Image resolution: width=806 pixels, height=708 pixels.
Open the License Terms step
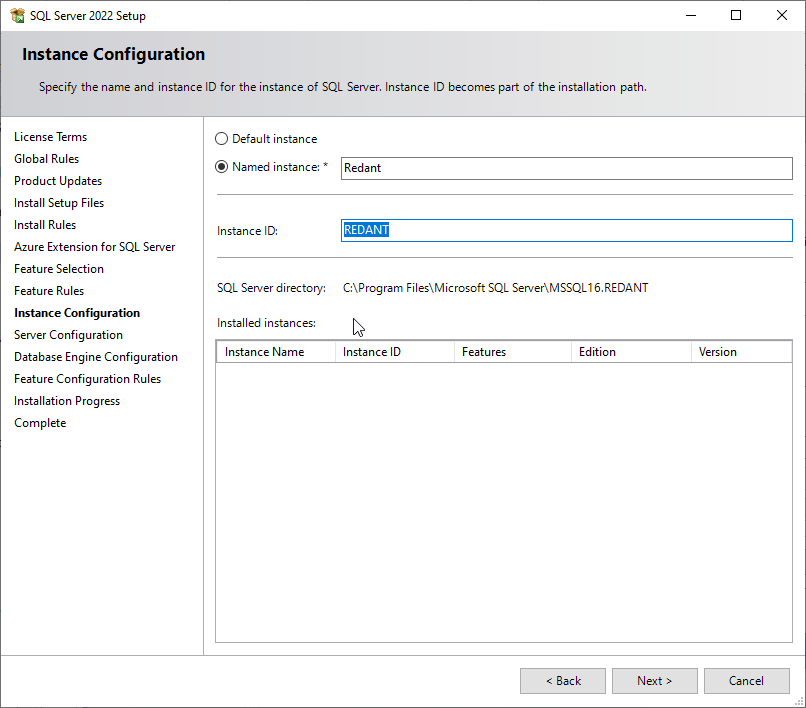pos(50,137)
